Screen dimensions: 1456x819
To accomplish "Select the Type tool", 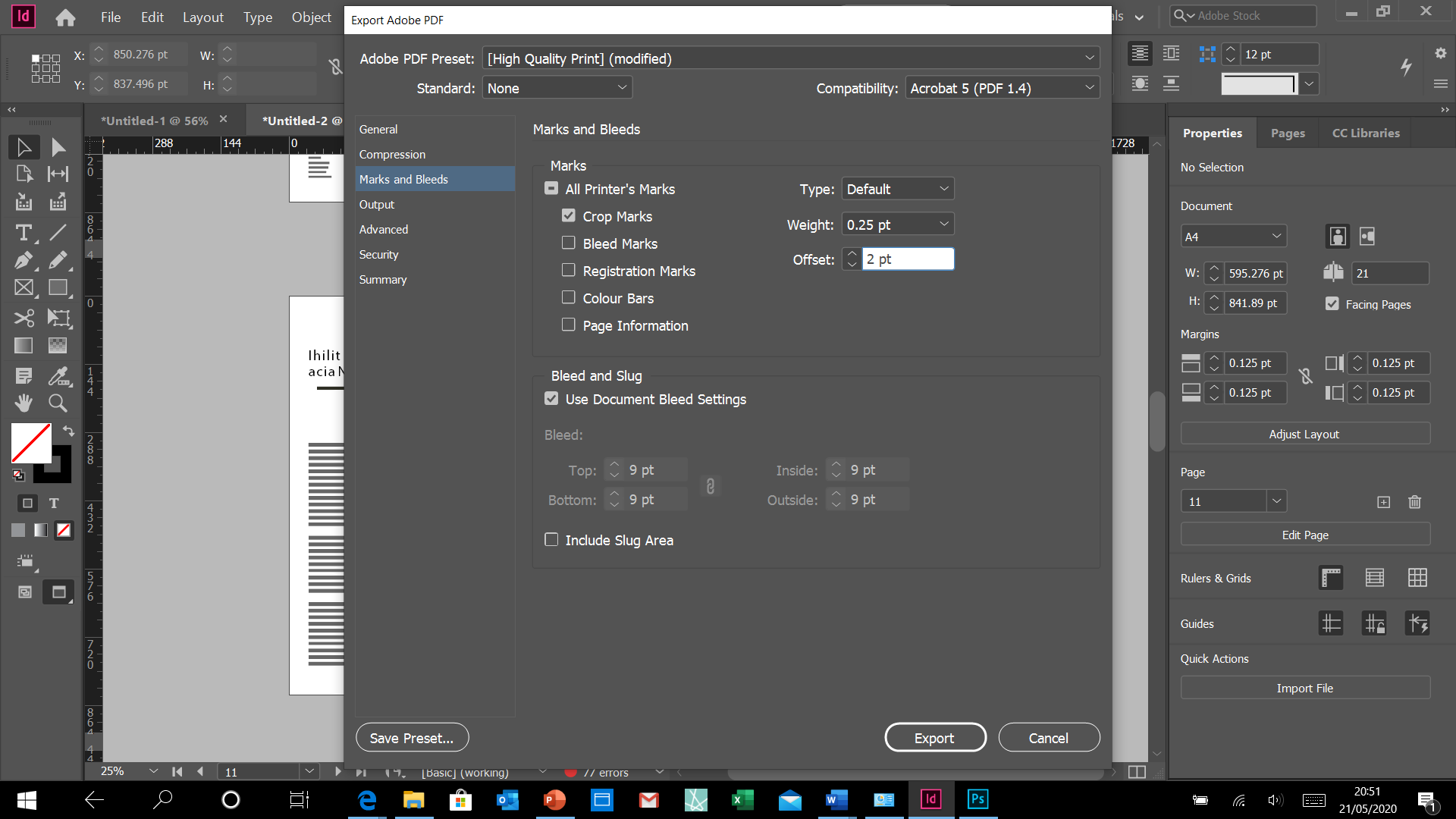I will pos(23,233).
